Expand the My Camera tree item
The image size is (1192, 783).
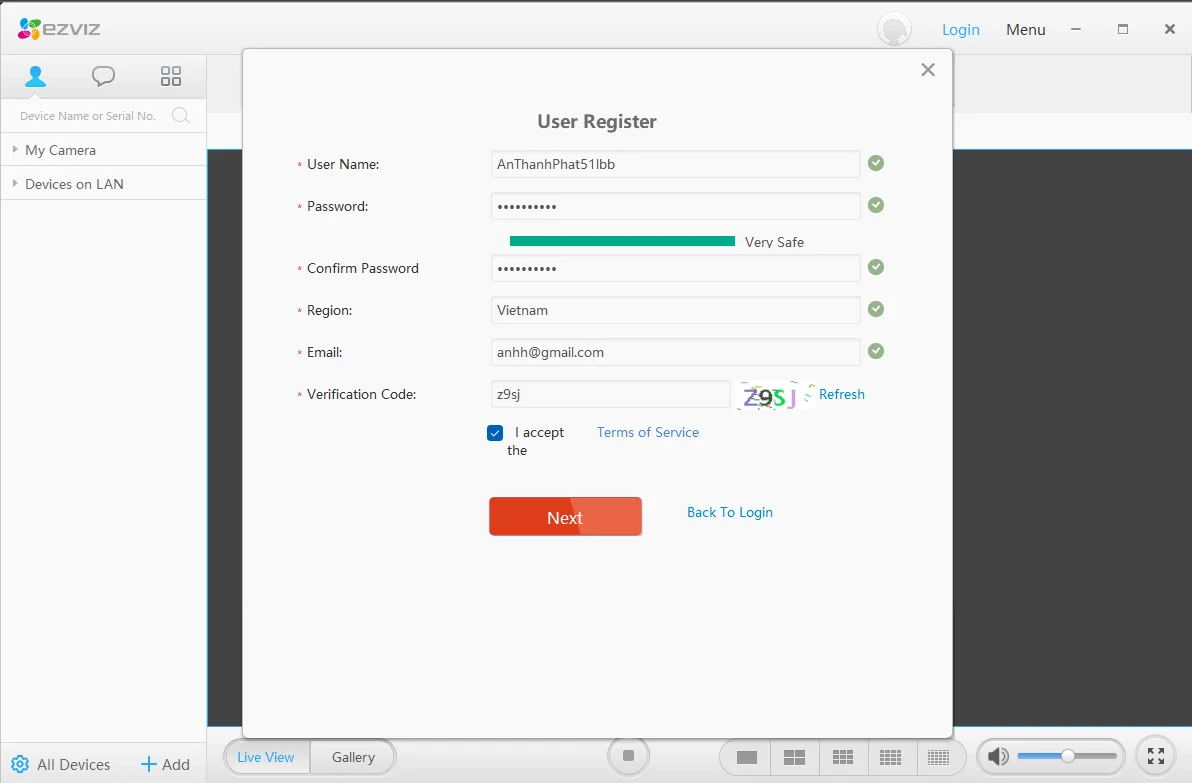coord(16,150)
